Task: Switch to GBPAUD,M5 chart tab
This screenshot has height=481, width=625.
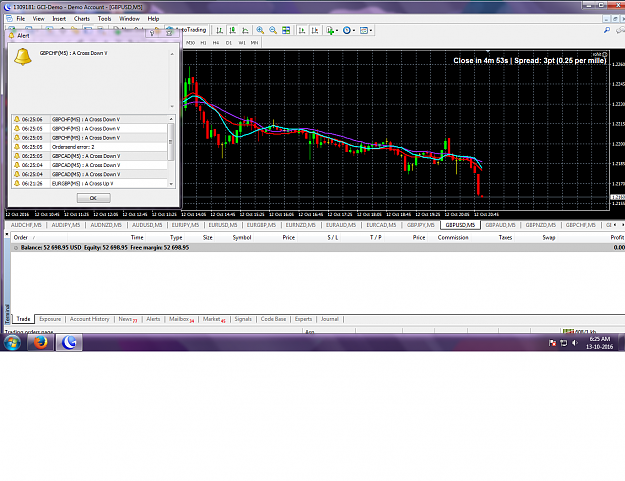Action: (x=500, y=225)
